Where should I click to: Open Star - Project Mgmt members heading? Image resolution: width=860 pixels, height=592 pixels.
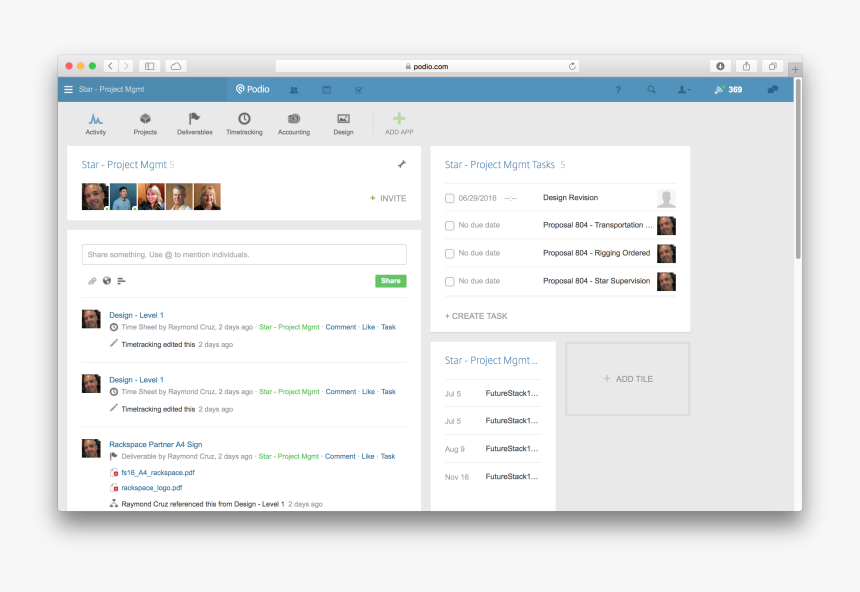click(124, 165)
